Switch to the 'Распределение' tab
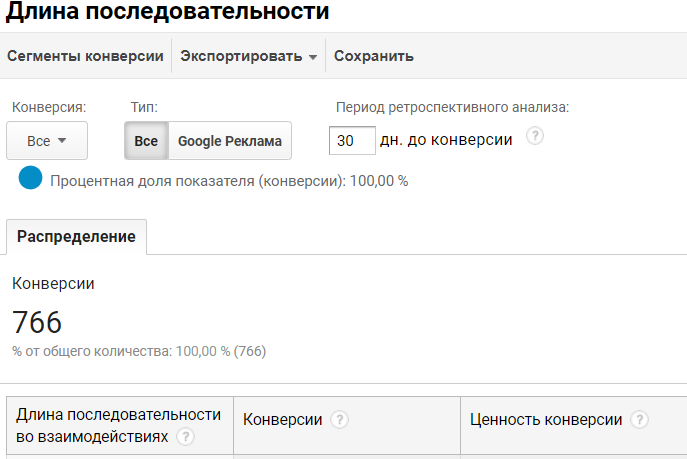 76,237
